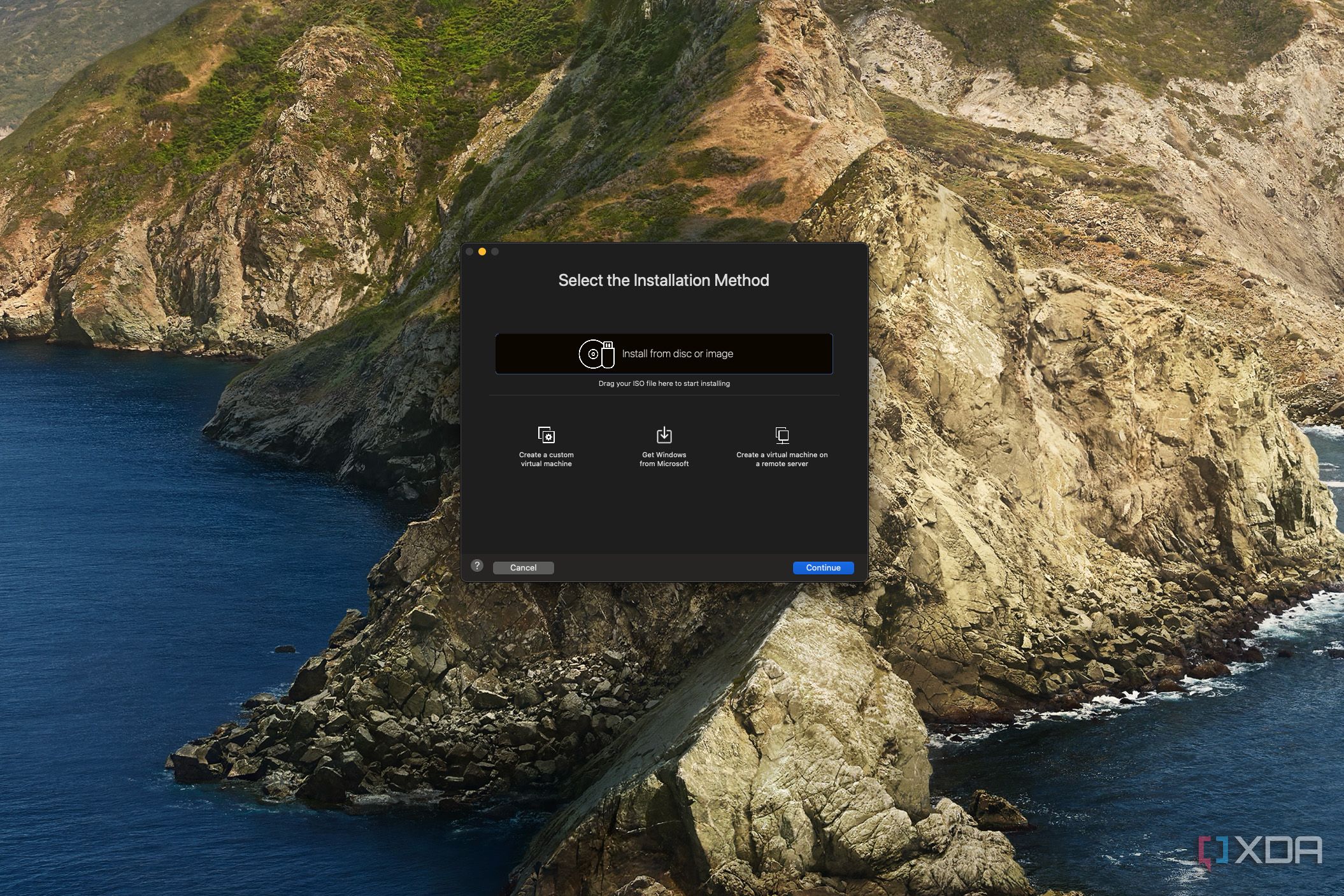Cancel the installation assistant
Viewport: 1344px width, 896px height.
523,567
